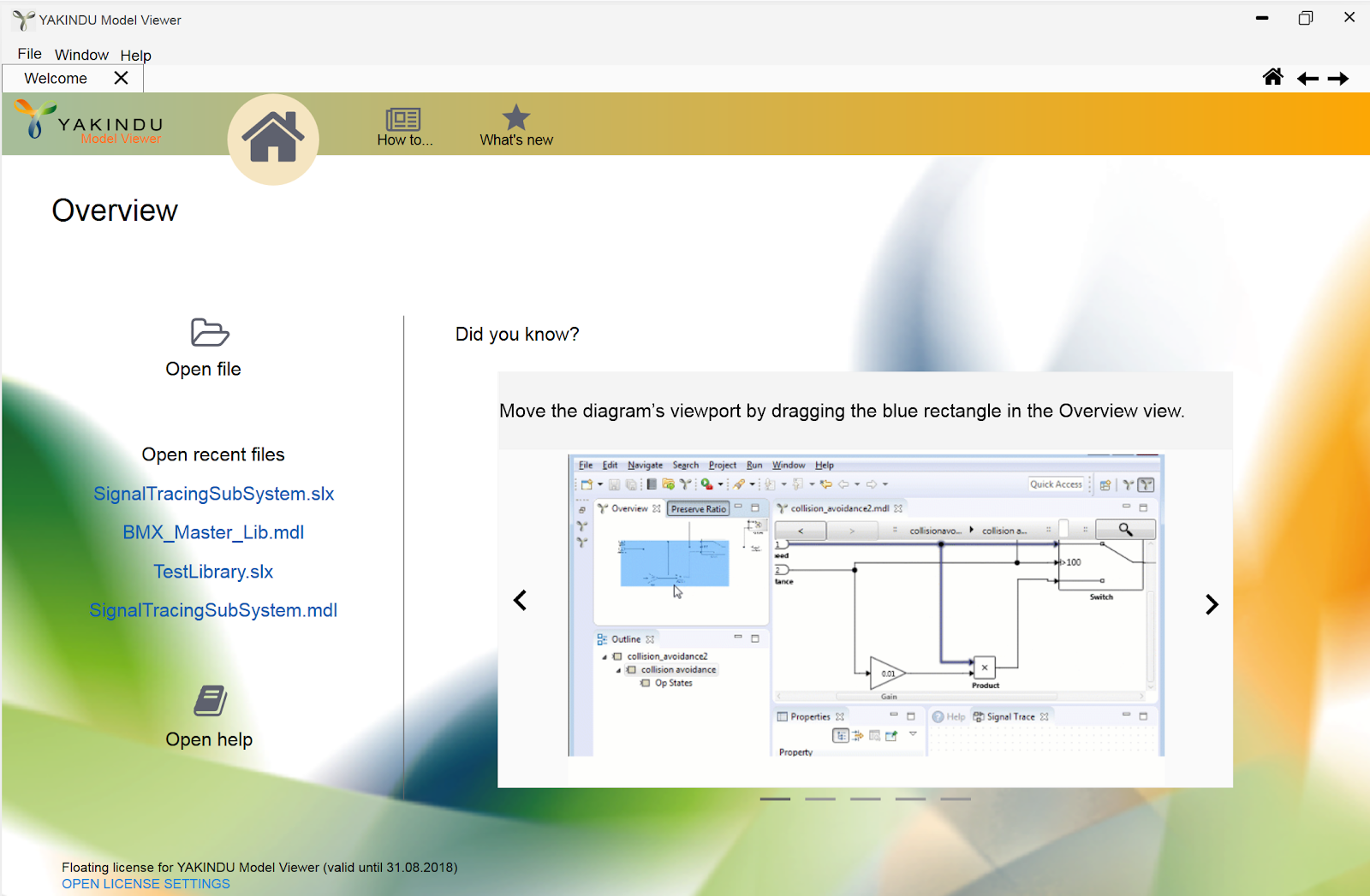This screenshot has height=896, width=1370.
Task: Close the Welcome tab
Action: (x=122, y=78)
